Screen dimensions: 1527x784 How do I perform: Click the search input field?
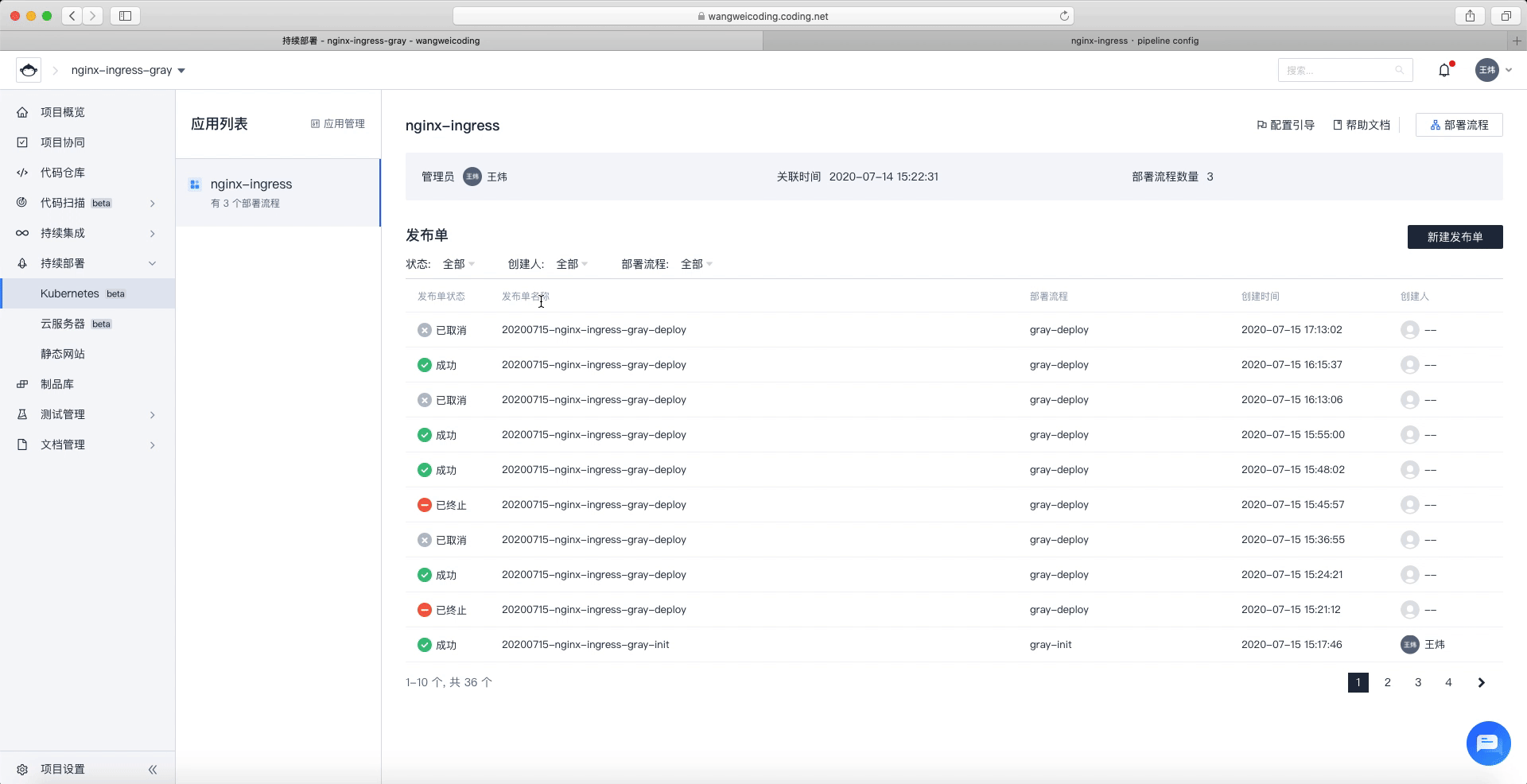pyautogui.click(x=1345, y=70)
